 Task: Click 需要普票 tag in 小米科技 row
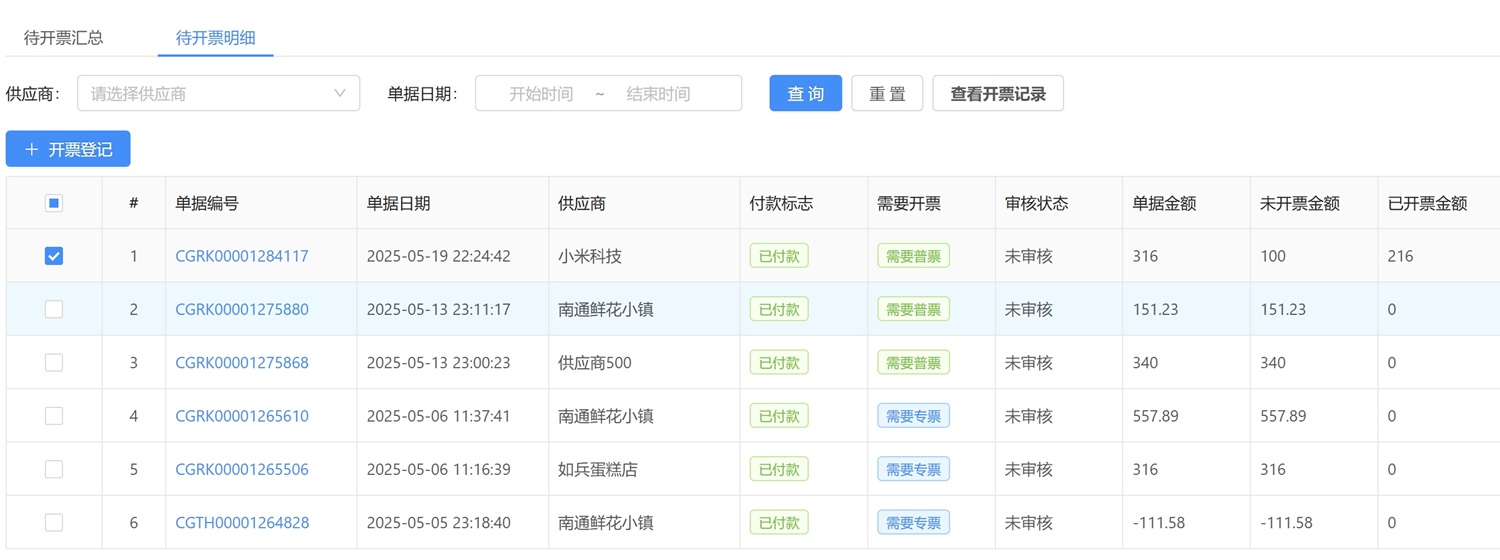913,256
